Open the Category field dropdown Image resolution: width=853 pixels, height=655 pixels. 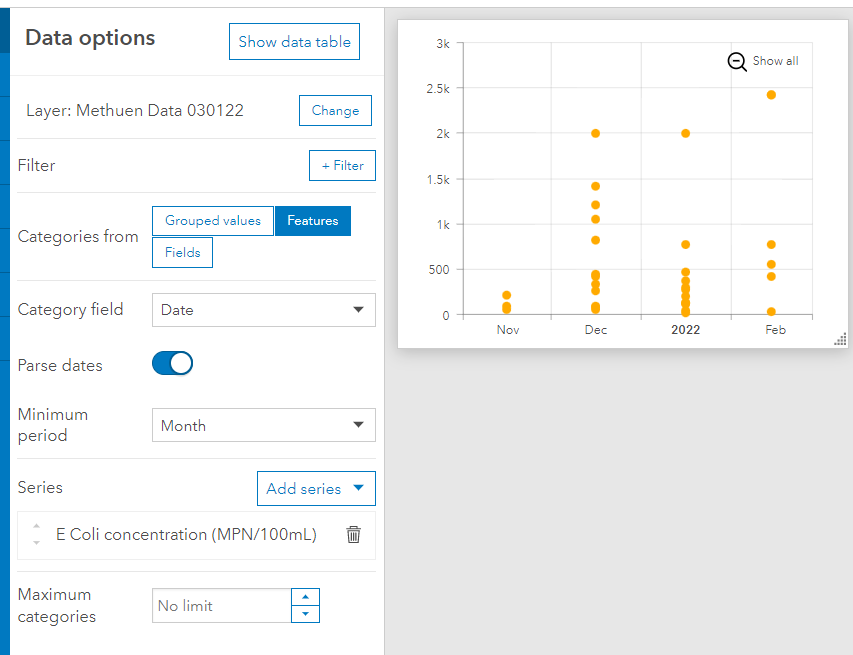pos(263,310)
